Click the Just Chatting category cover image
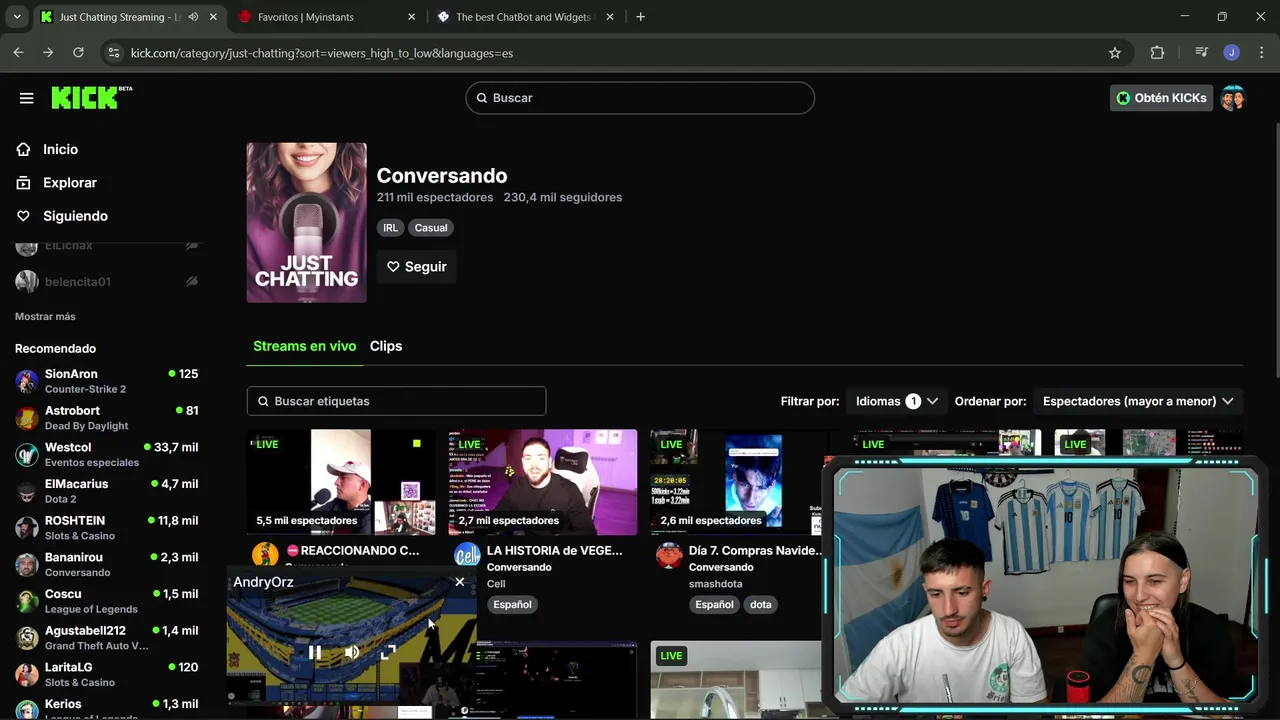The height and width of the screenshot is (720, 1280). pyautogui.click(x=307, y=222)
